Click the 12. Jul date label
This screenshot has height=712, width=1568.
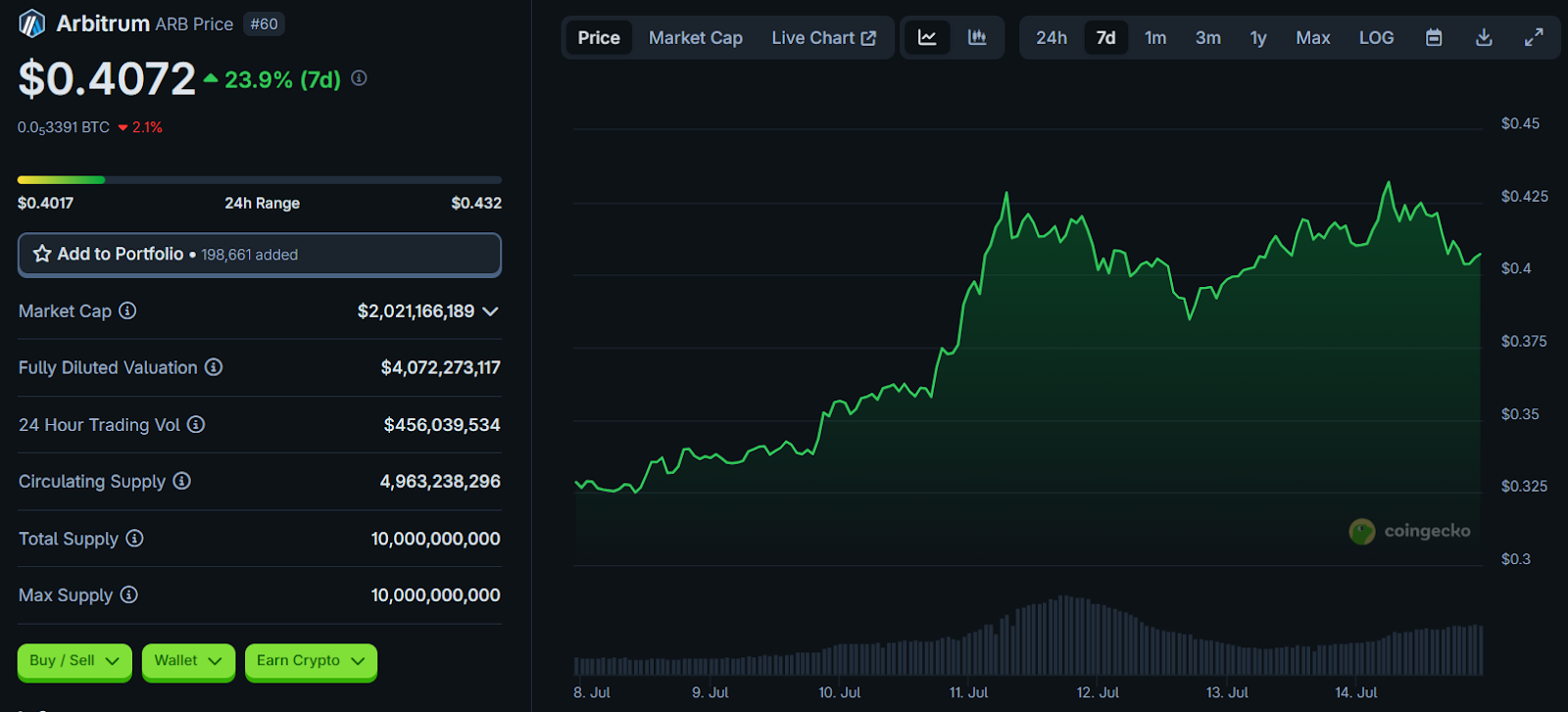1098,692
